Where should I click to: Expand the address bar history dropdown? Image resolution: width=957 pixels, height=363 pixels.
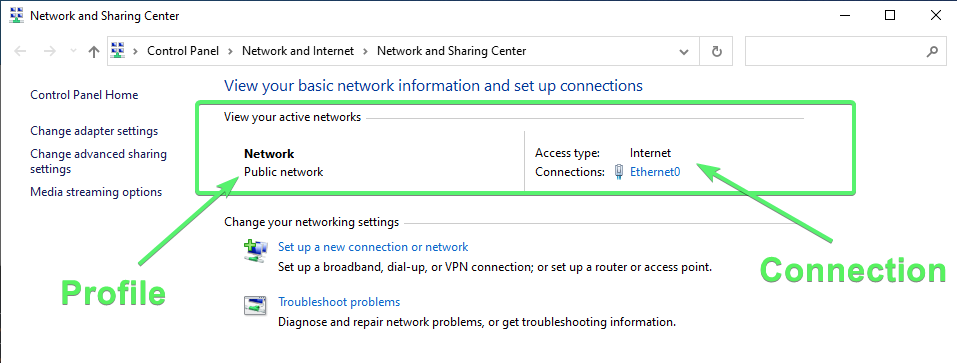684,52
